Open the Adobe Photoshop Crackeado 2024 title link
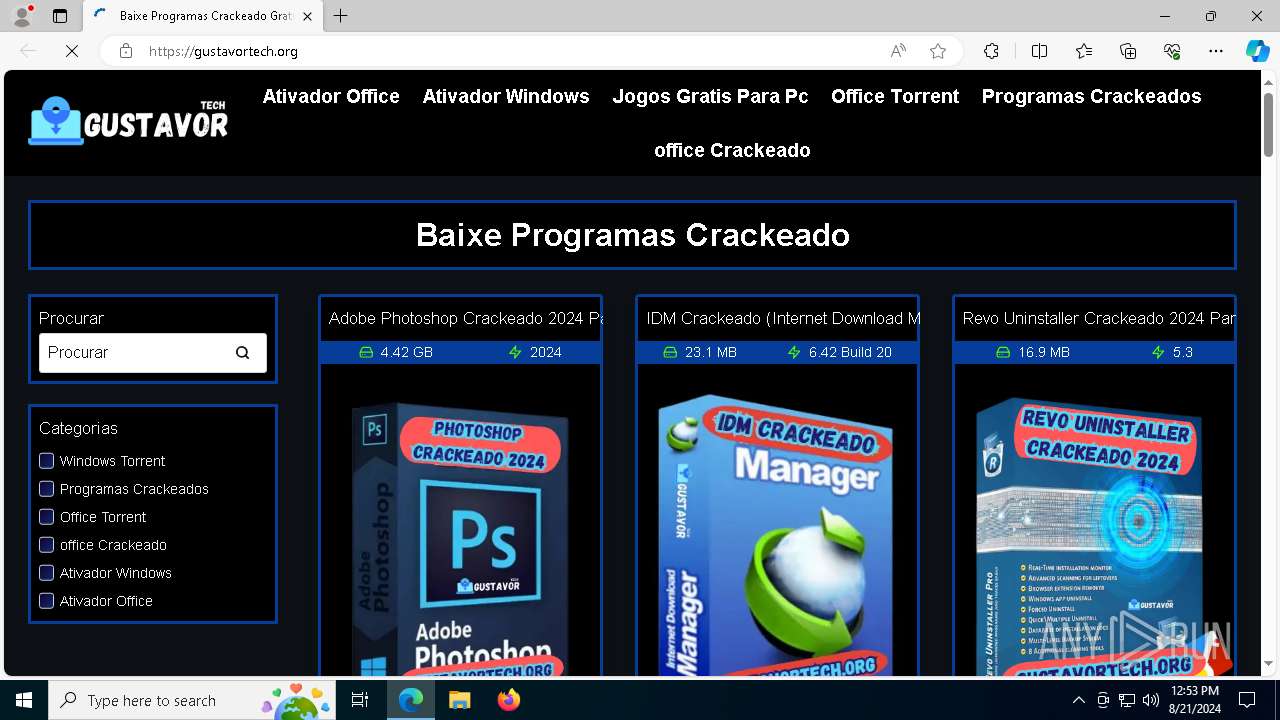 pyautogui.click(x=465, y=318)
